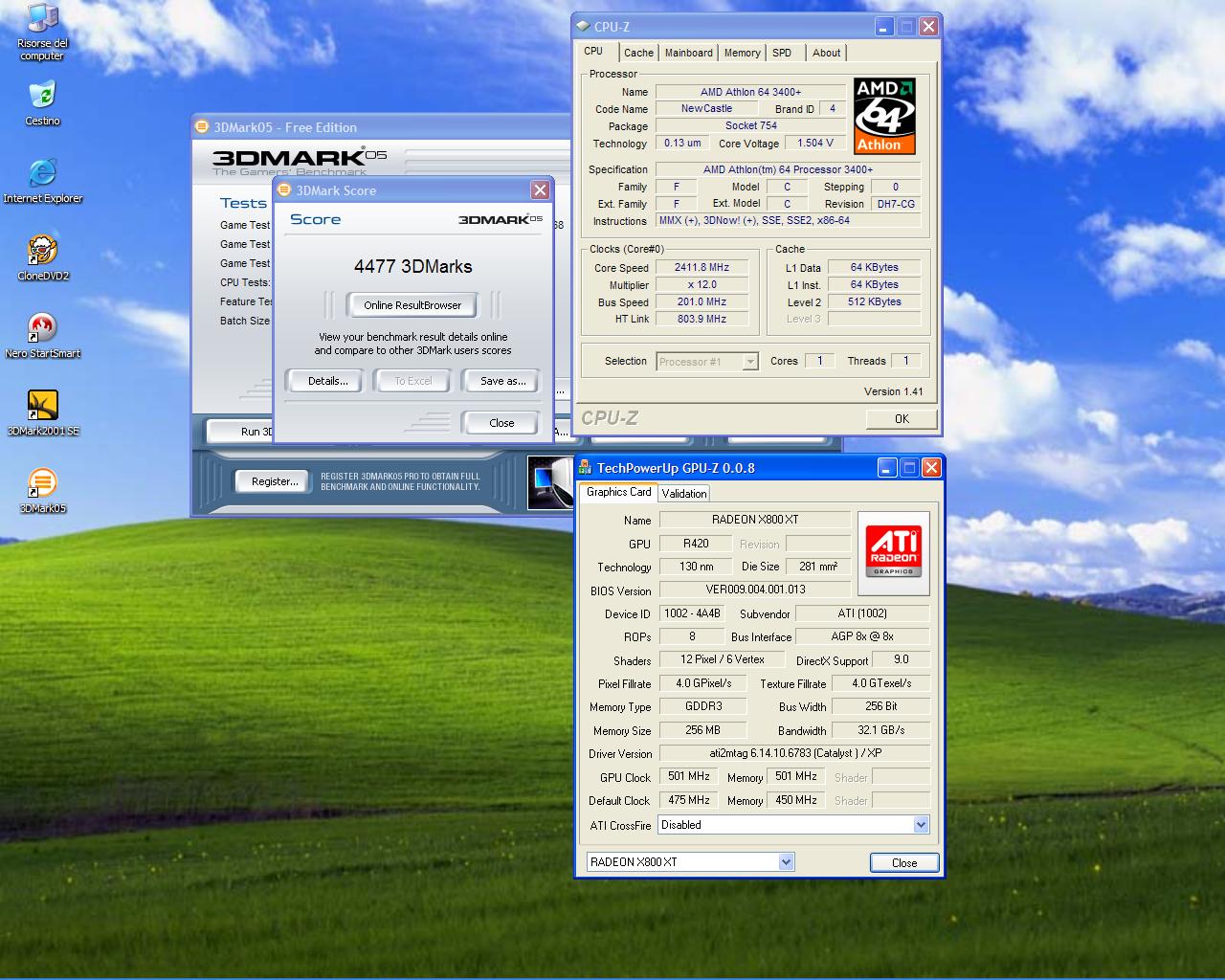Click the Level 2 512 KBytes cache value
This screenshot has height=980, width=1225.
pos(874,301)
